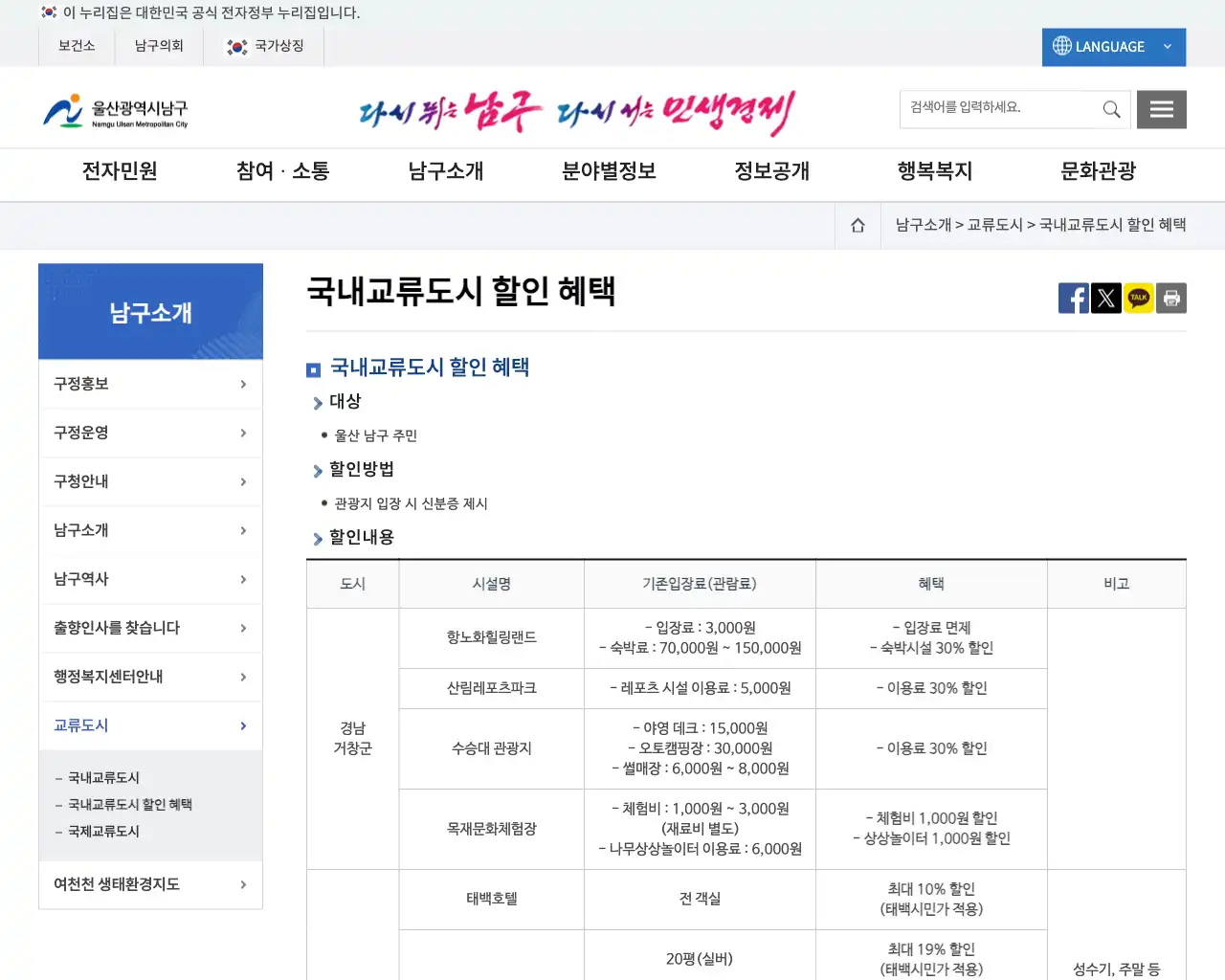The height and width of the screenshot is (980, 1225).
Task: Go to home via breadcrumb house icon
Action: point(857,225)
